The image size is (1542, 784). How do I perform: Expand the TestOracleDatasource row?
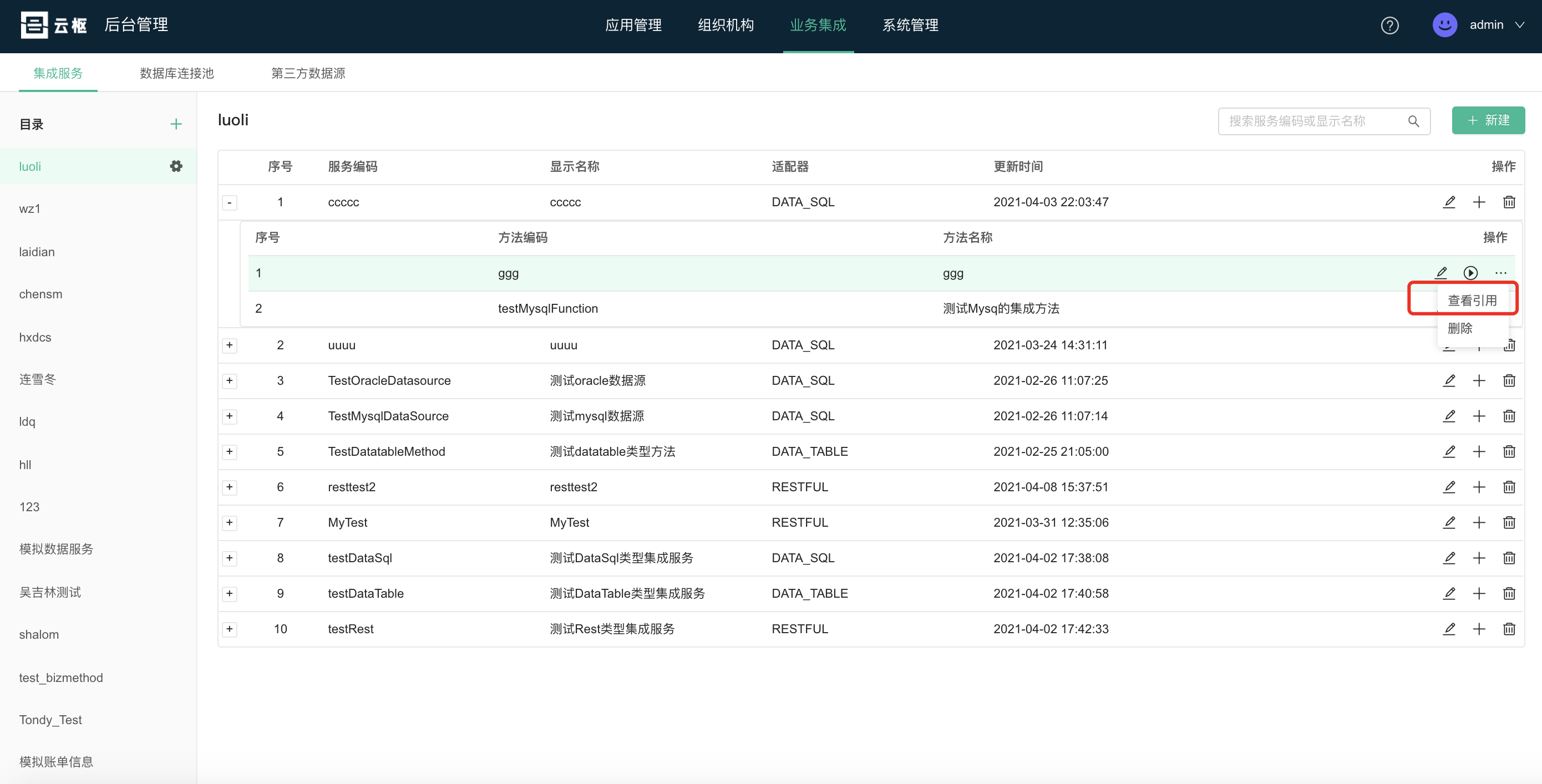229,380
